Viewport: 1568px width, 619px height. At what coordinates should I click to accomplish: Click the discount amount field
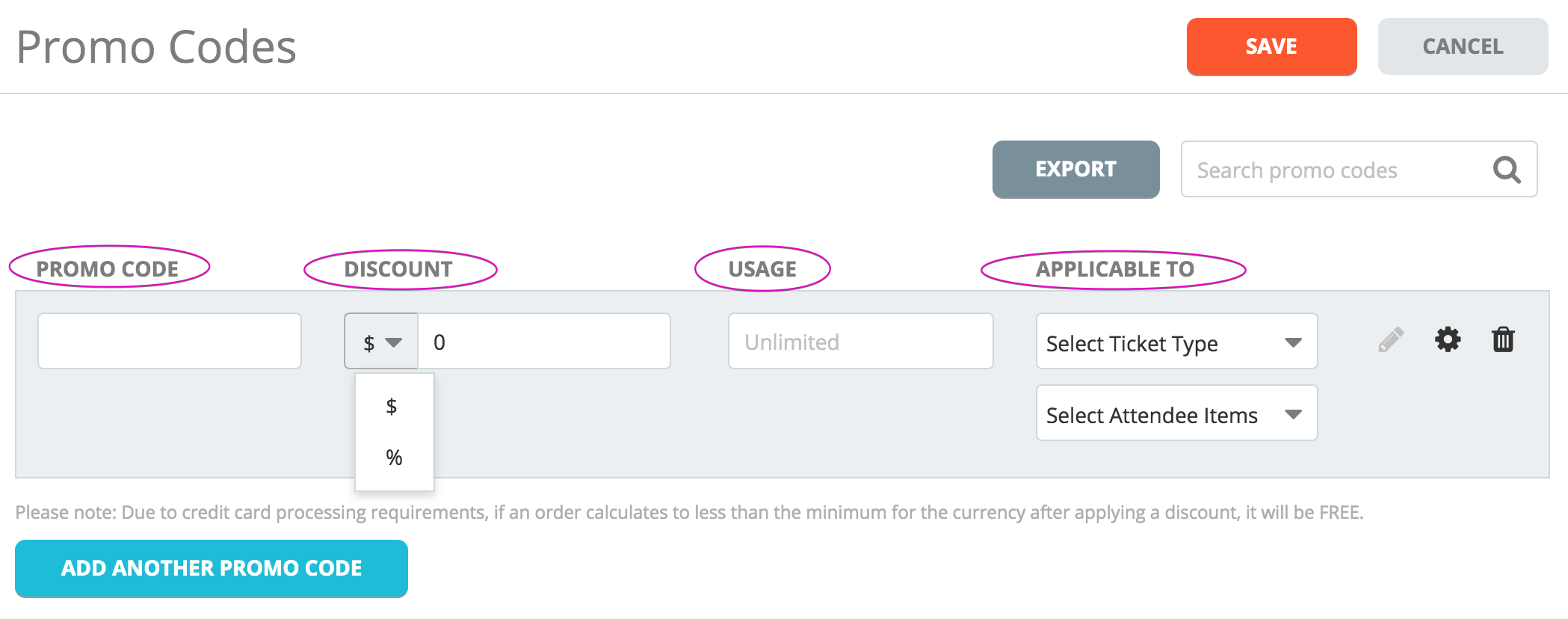[544, 341]
